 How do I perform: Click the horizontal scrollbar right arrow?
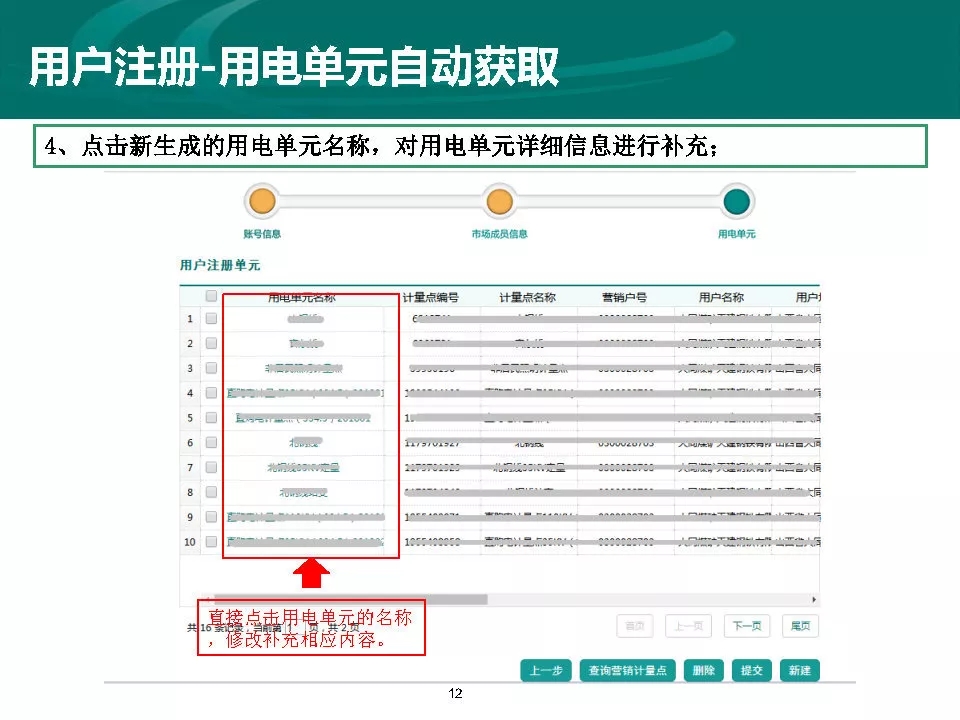(x=814, y=599)
